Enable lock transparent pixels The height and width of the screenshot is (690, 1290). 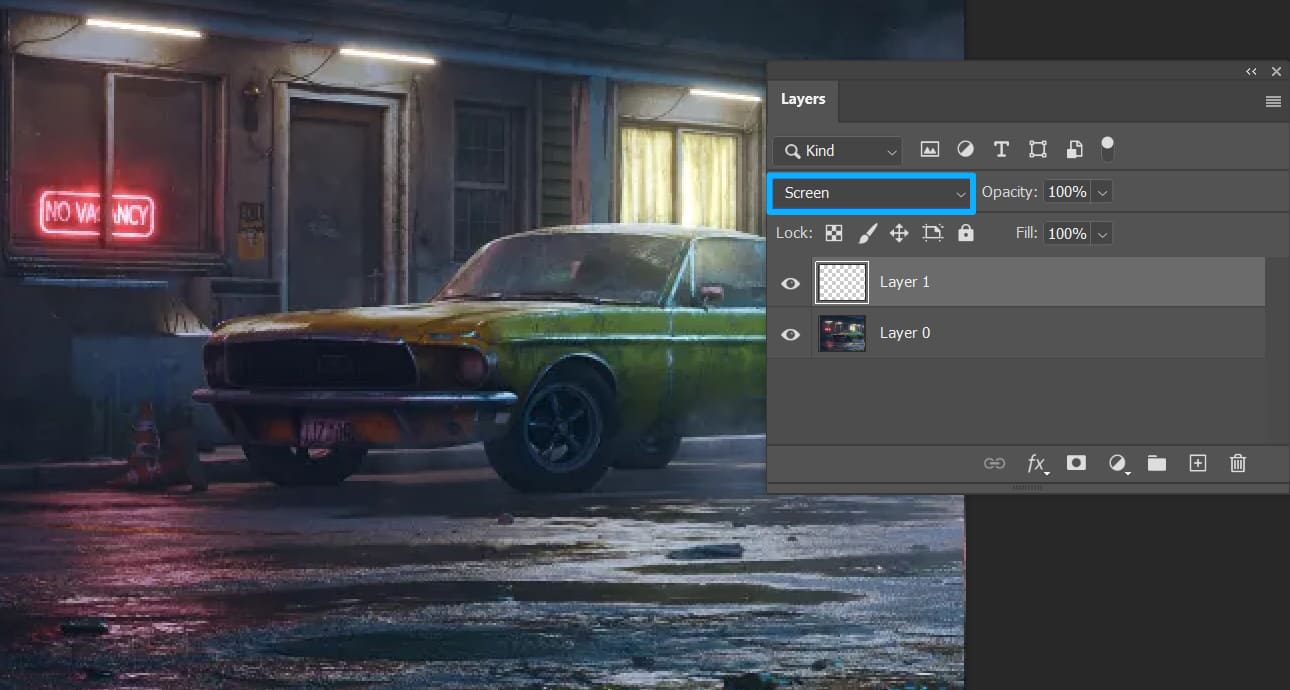pyautogui.click(x=833, y=233)
